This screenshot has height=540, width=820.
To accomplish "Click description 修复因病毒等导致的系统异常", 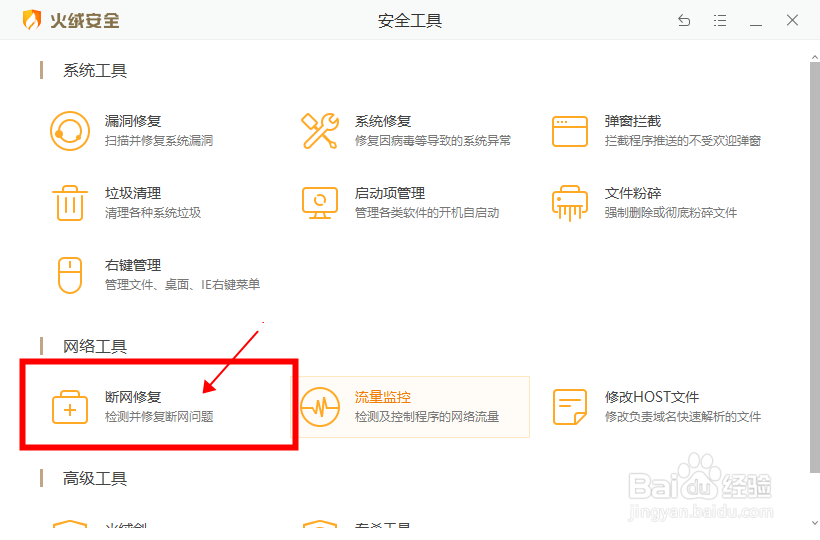I will tap(432, 141).
